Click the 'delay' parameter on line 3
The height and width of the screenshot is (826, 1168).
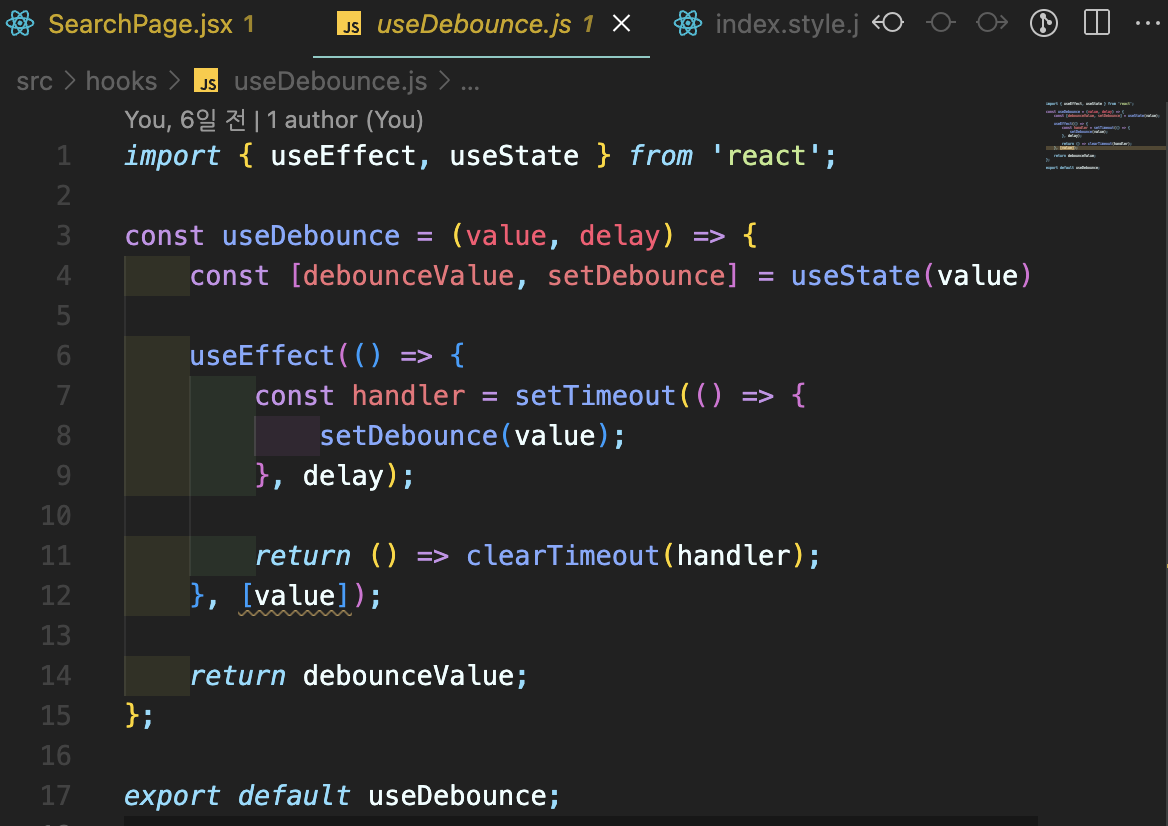coord(619,235)
